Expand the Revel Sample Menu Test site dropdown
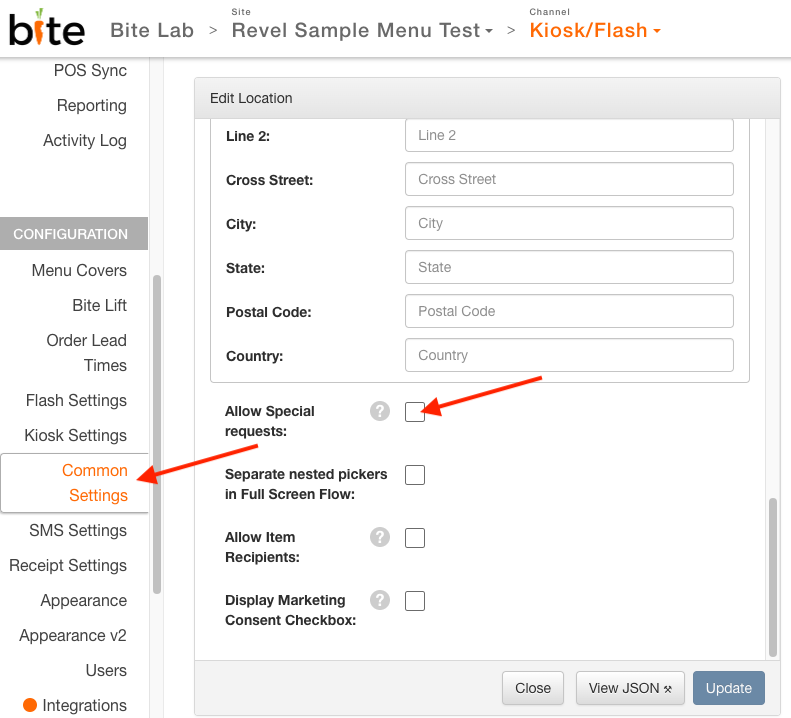The width and height of the screenshot is (791, 718). [362, 30]
